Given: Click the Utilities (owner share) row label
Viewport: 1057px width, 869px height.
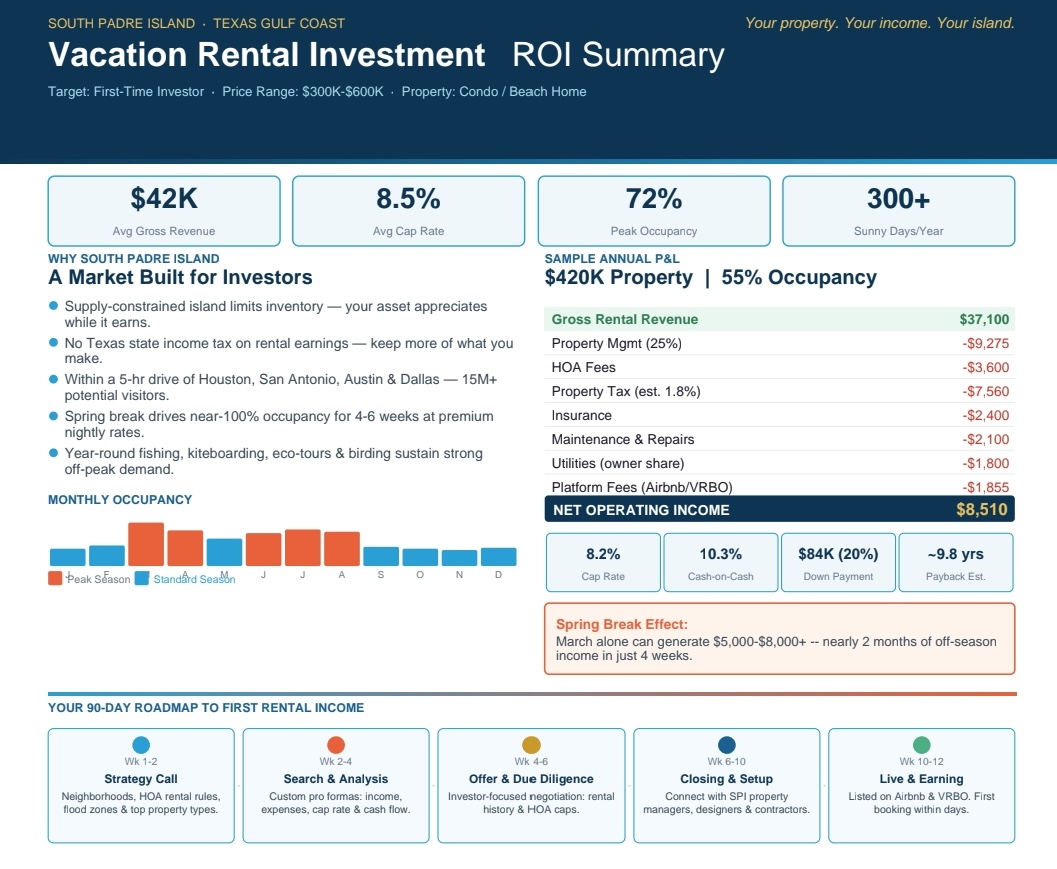Looking at the screenshot, I should click(x=617, y=463).
